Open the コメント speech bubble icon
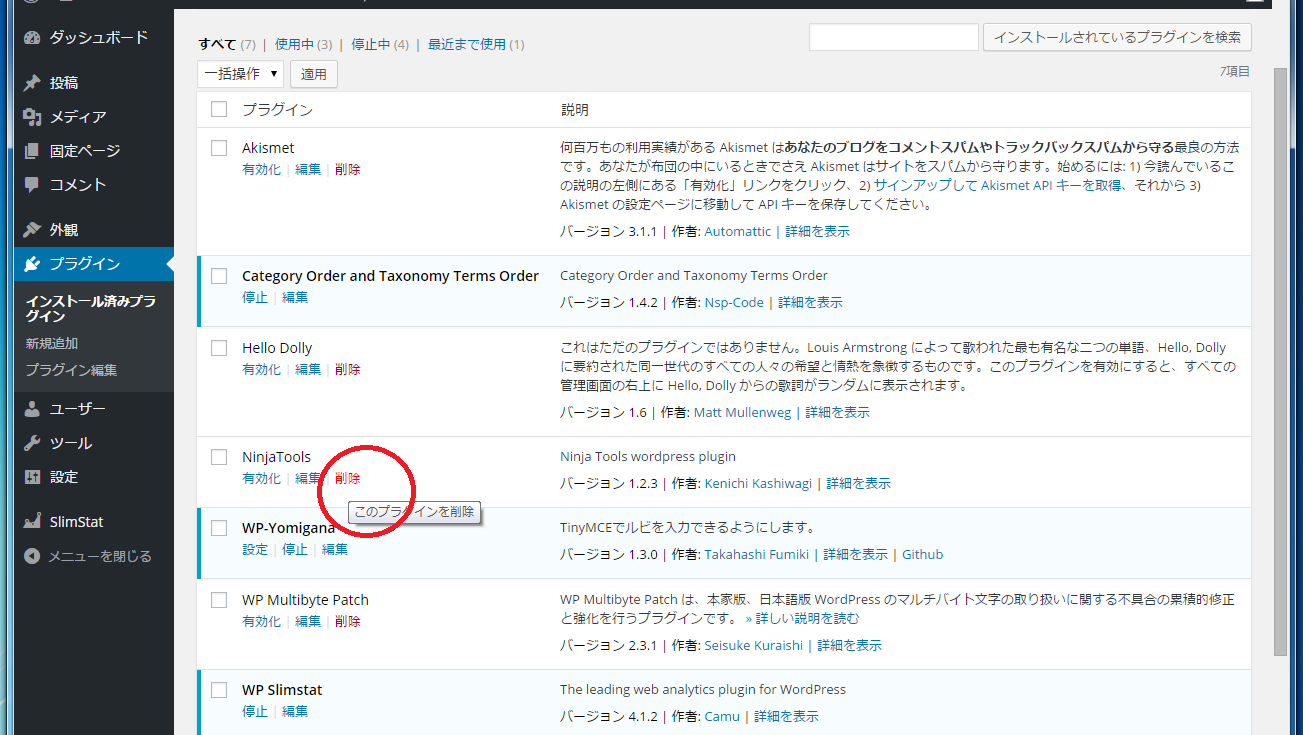This screenshot has width=1303, height=735. pos(32,185)
